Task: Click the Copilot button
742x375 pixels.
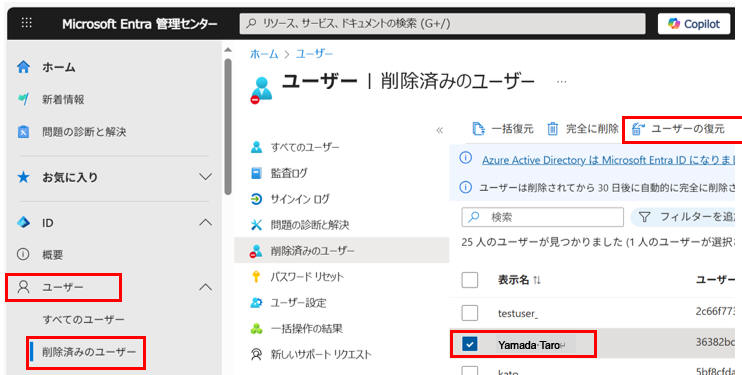Action: coord(694,24)
